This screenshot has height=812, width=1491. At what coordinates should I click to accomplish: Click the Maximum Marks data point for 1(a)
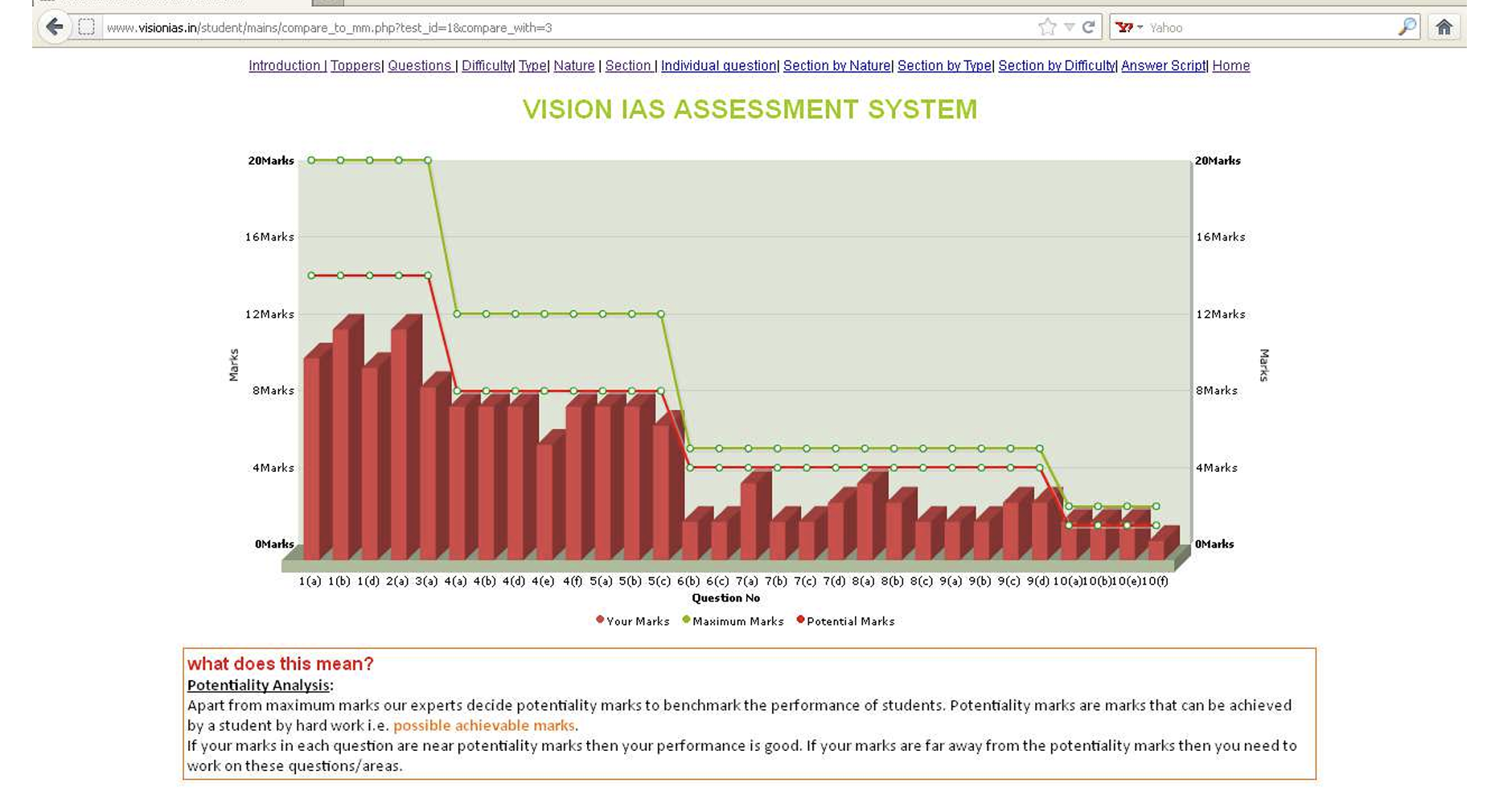point(311,161)
